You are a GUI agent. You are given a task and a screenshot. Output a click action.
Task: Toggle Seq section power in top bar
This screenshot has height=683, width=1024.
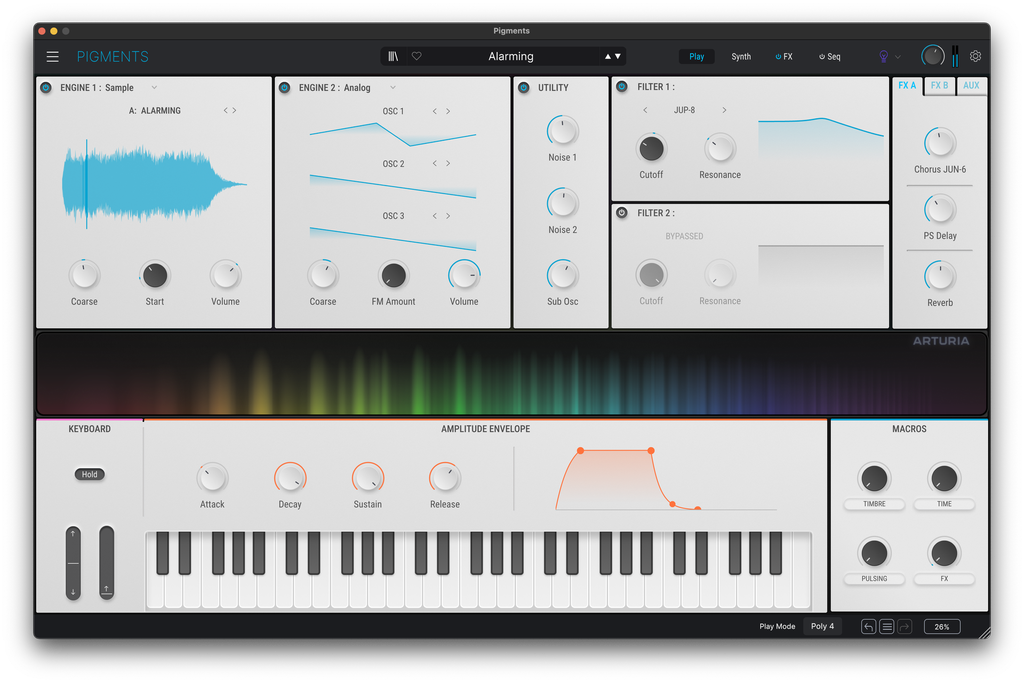(822, 57)
